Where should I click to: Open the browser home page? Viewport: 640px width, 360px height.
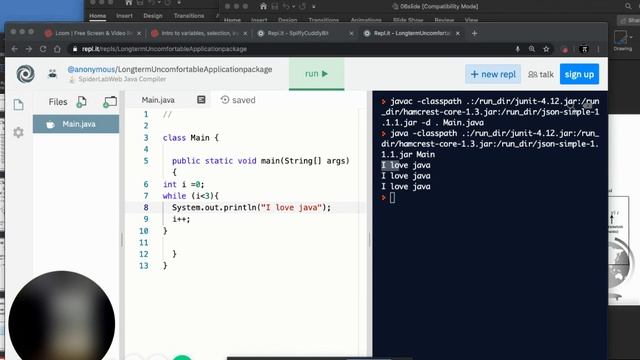pos(57,49)
